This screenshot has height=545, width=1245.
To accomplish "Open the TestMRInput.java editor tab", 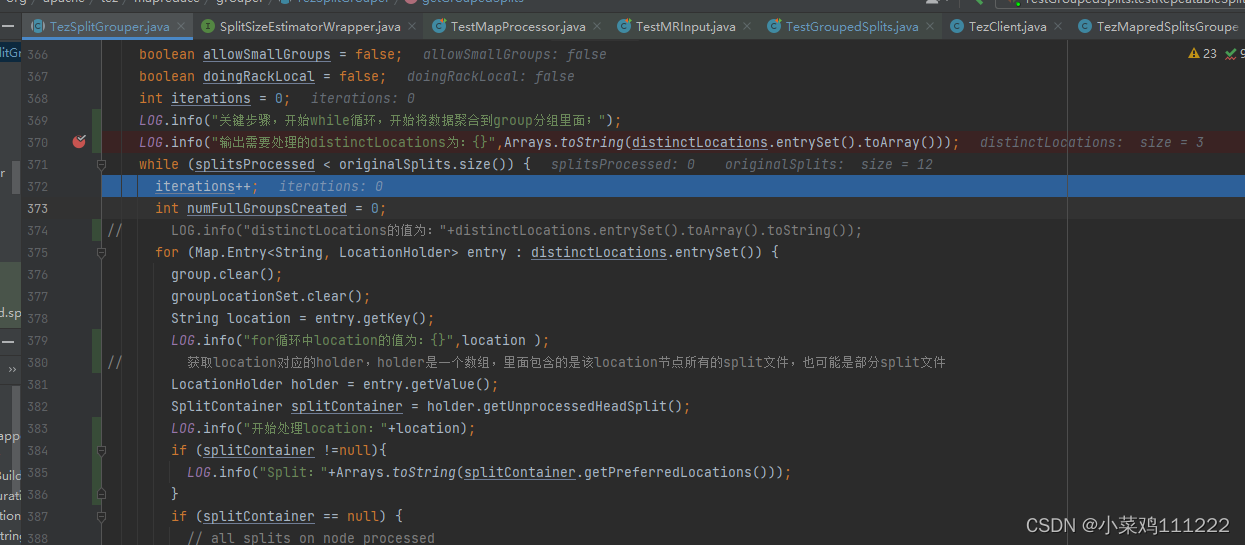I will 685,26.
